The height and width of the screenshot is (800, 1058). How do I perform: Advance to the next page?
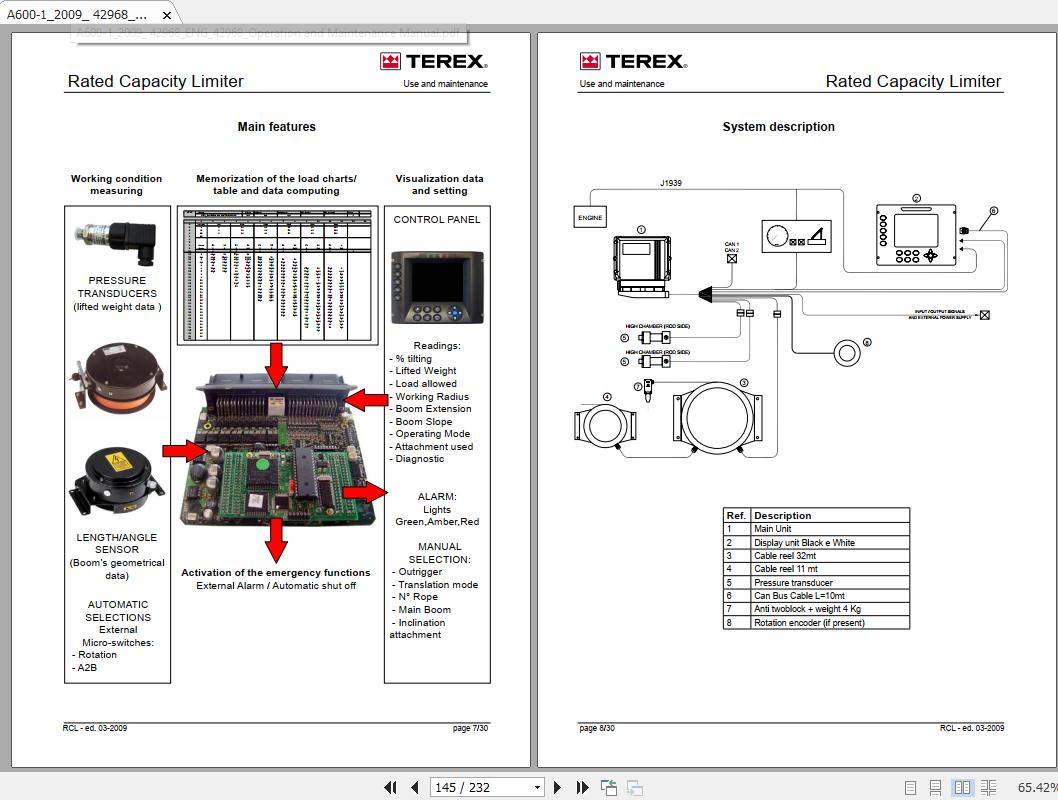pos(557,788)
